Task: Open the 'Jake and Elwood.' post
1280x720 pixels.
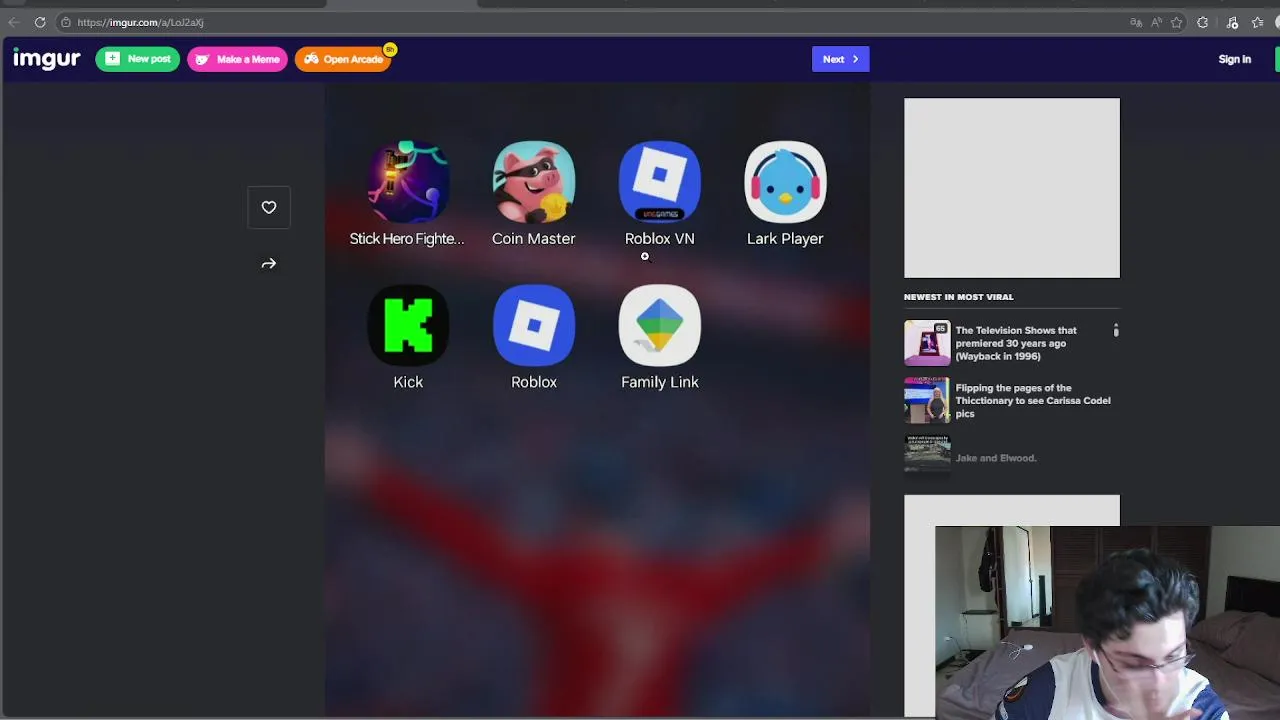Action: click(996, 458)
